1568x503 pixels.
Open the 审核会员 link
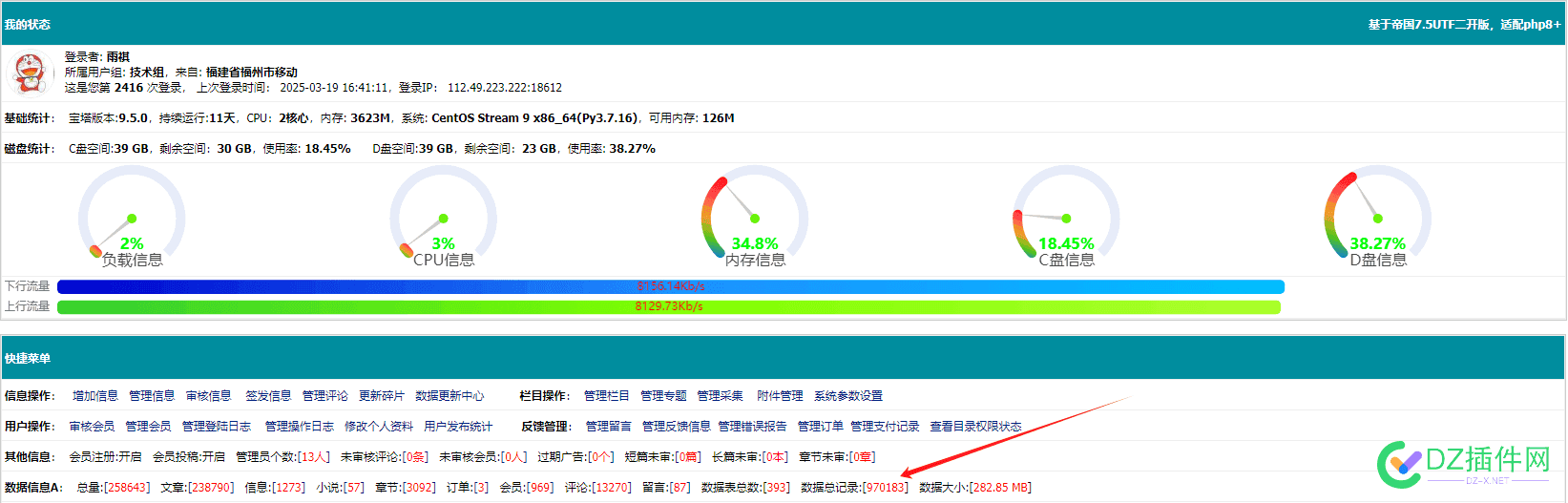tap(92, 427)
